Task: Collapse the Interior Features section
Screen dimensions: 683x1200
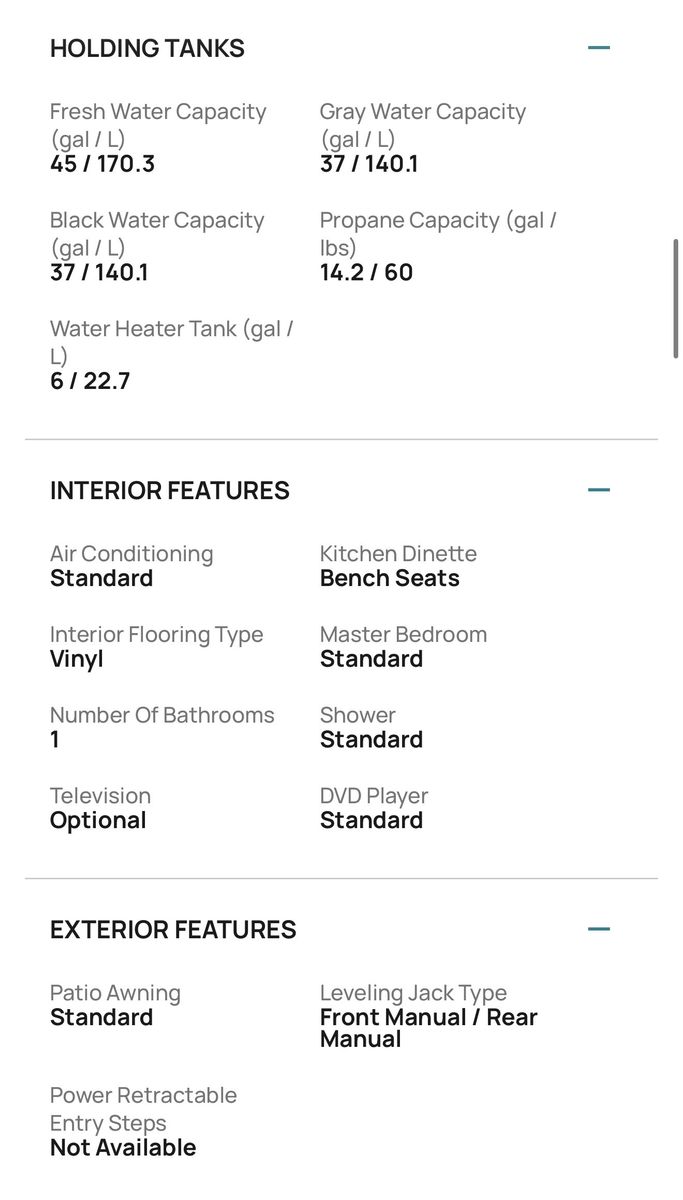Action: pos(599,490)
